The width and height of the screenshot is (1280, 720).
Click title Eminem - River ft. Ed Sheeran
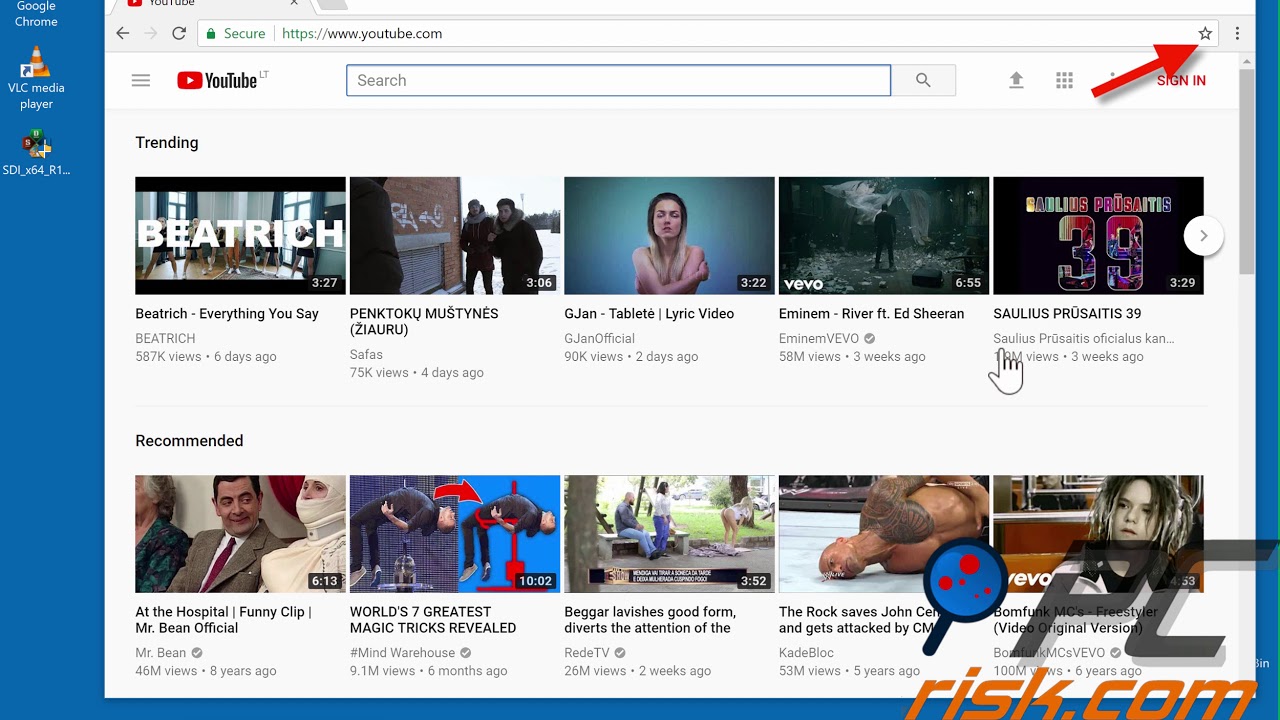tap(871, 314)
